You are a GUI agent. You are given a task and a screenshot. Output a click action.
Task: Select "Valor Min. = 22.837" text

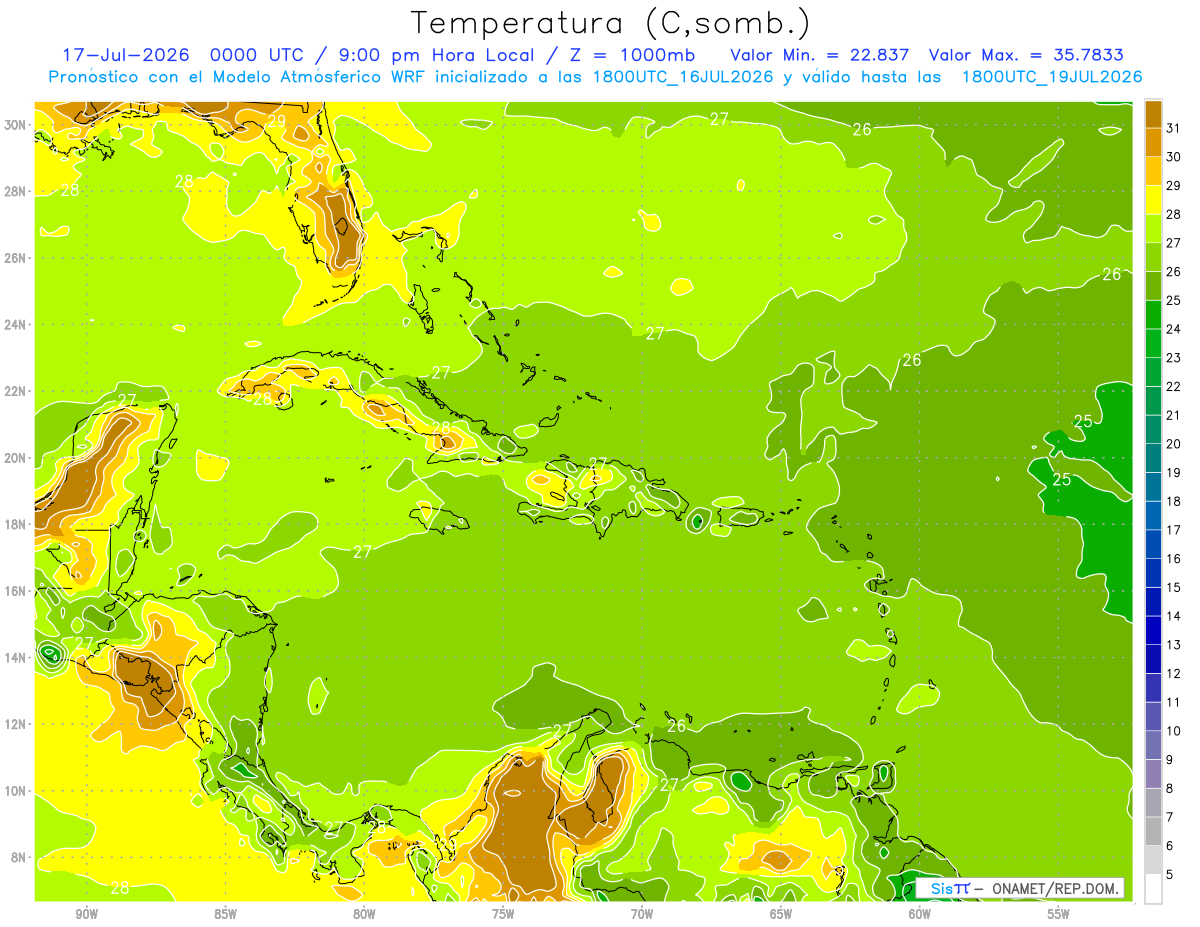pos(819,54)
